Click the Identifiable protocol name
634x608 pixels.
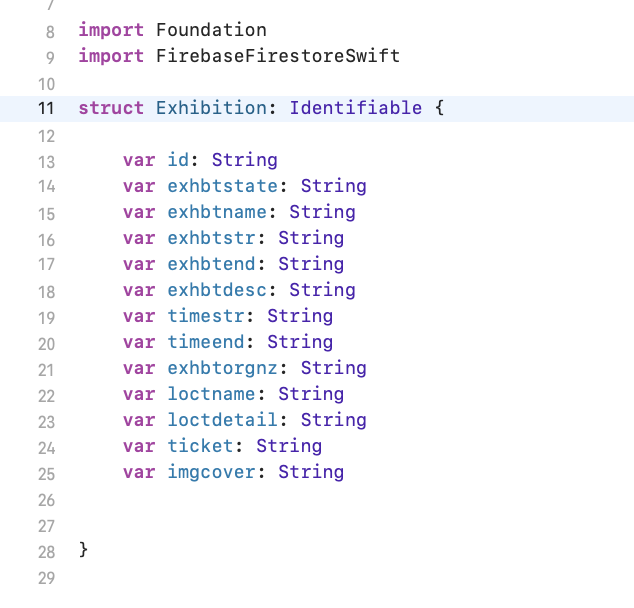pyautogui.click(x=356, y=108)
